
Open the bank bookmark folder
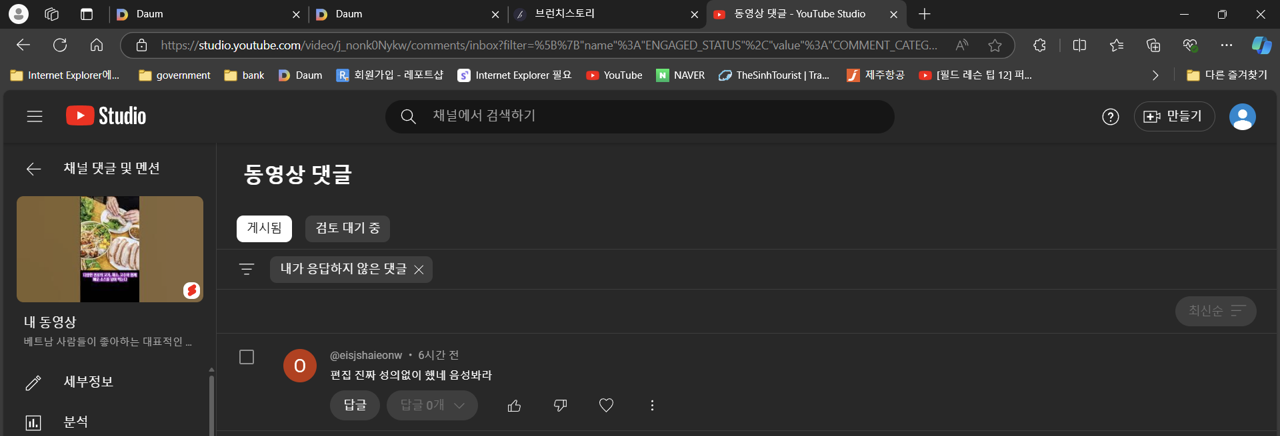244,75
